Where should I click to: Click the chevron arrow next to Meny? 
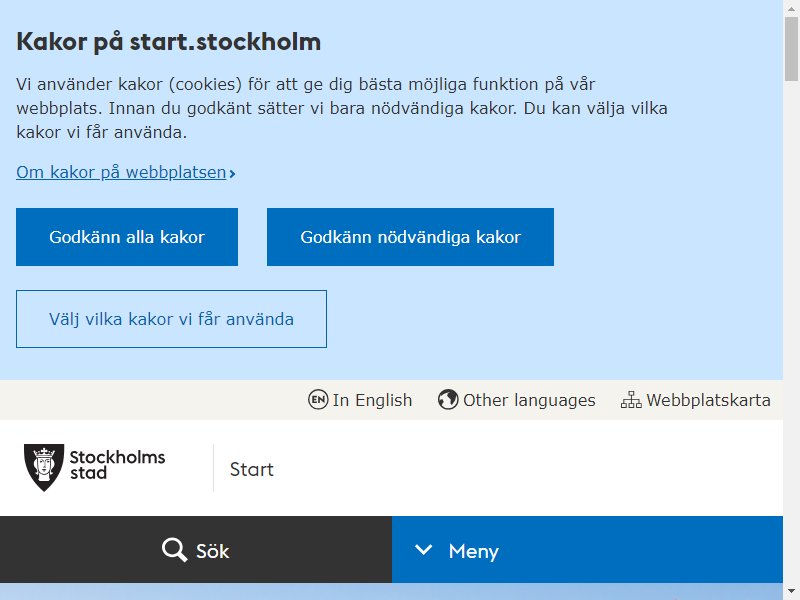423,550
